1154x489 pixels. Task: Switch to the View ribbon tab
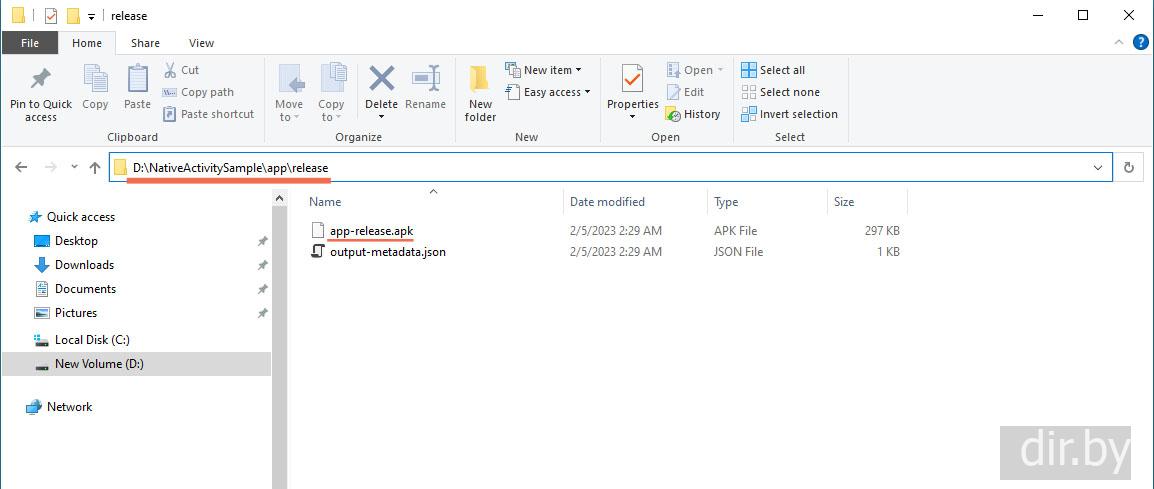point(201,43)
